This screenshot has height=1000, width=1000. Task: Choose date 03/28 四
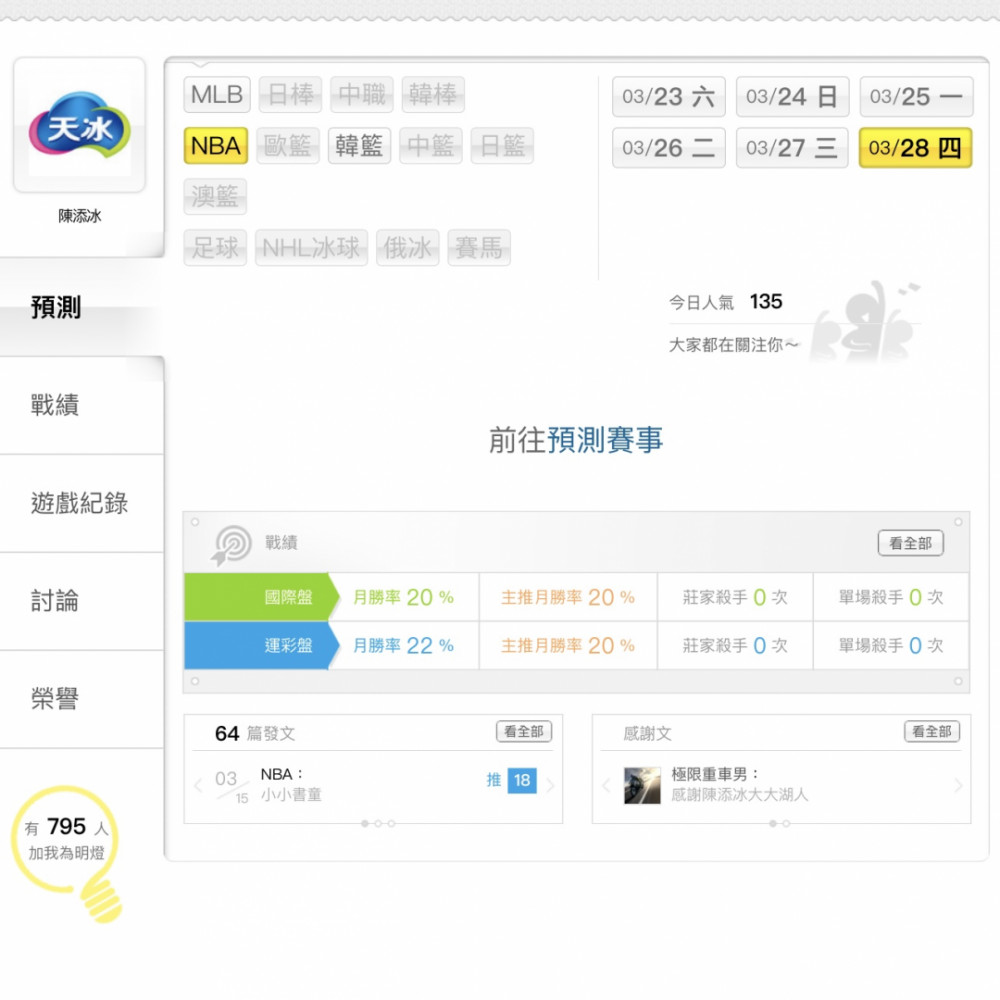(915, 147)
